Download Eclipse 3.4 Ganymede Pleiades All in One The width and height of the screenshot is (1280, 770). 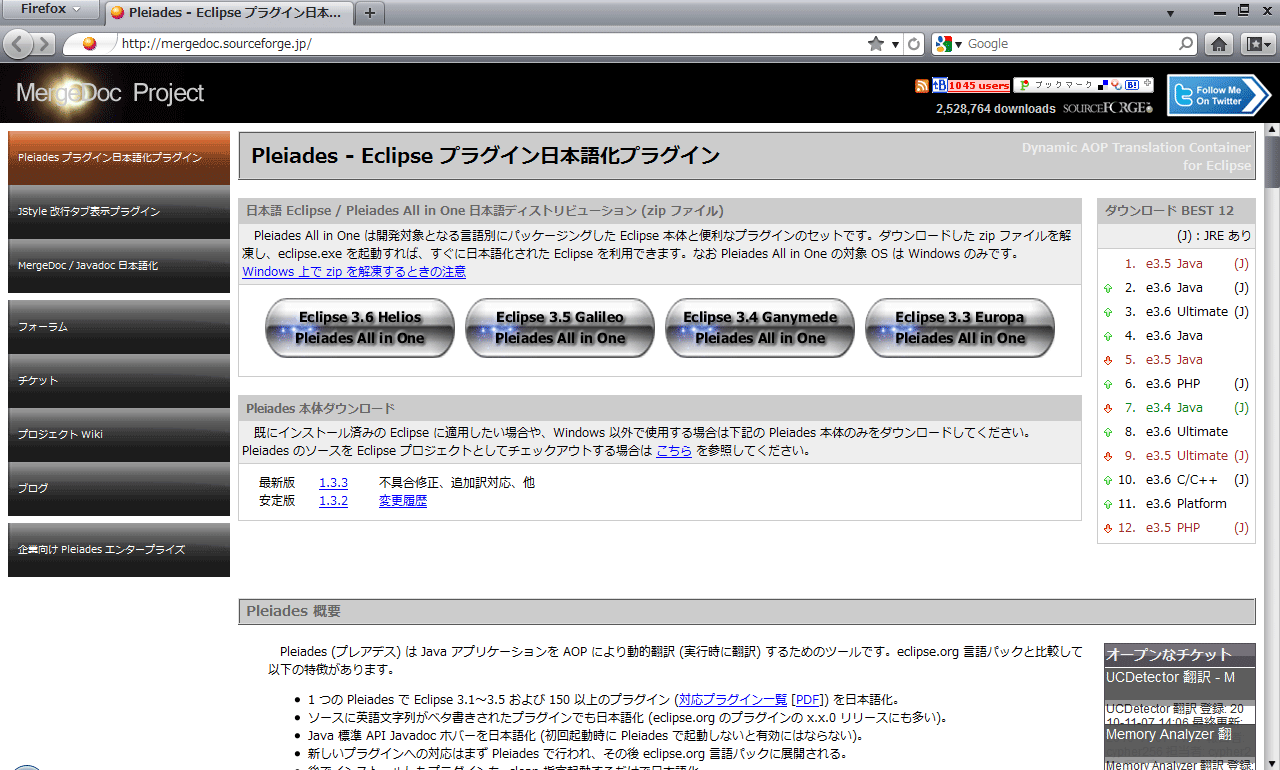[760, 328]
